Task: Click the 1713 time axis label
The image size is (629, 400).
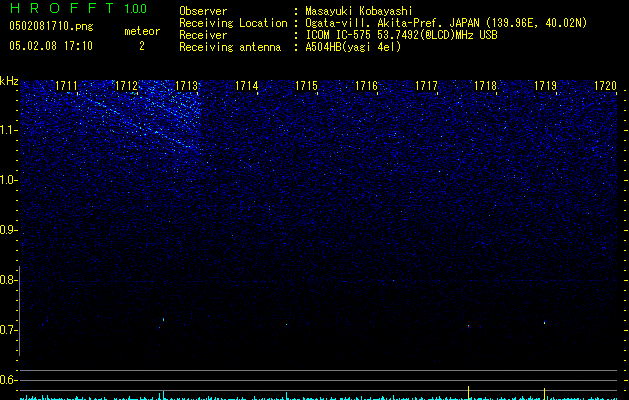Action: click(x=187, y=86)
